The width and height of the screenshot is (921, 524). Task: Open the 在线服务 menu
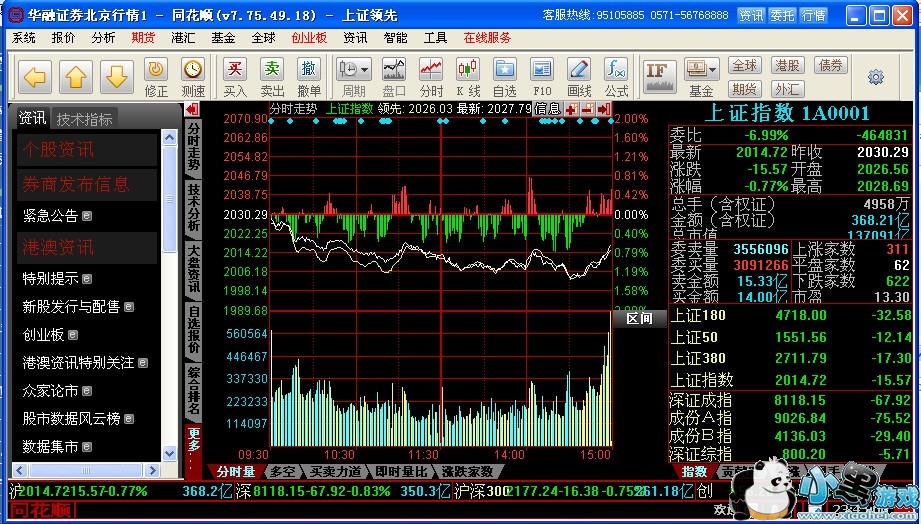click(488, 38)
